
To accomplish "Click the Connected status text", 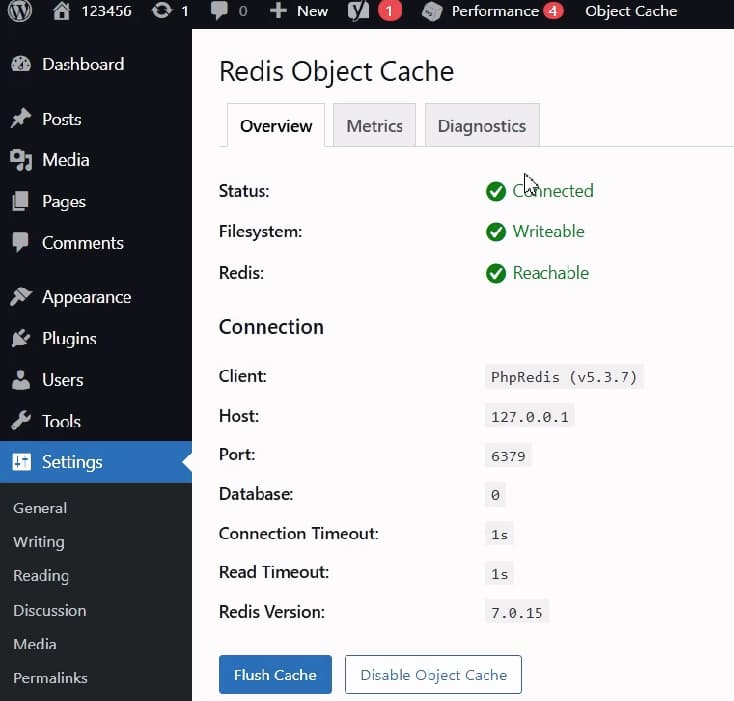I will click(x=553, y=191).
